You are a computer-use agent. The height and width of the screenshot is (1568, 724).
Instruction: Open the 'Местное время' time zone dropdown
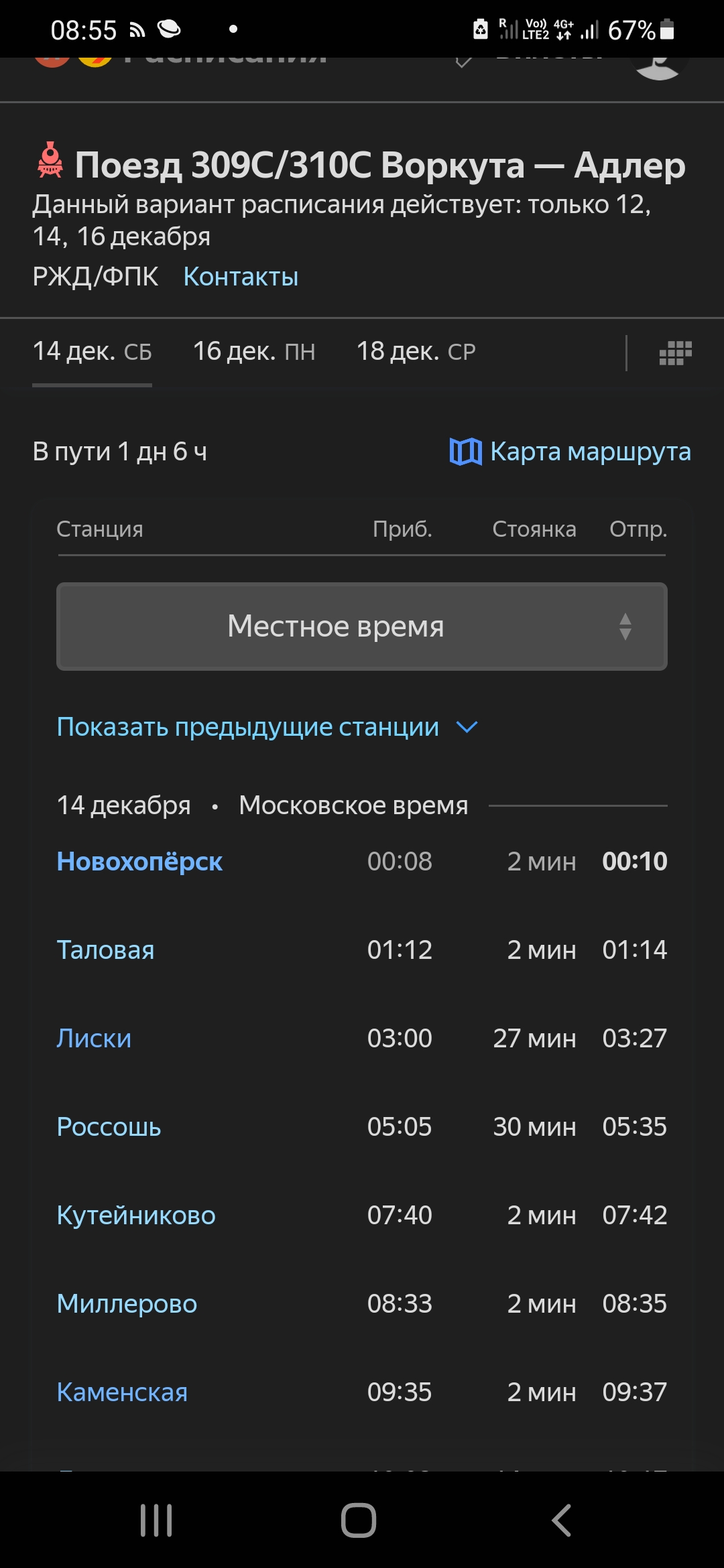(x=362, y=627)
